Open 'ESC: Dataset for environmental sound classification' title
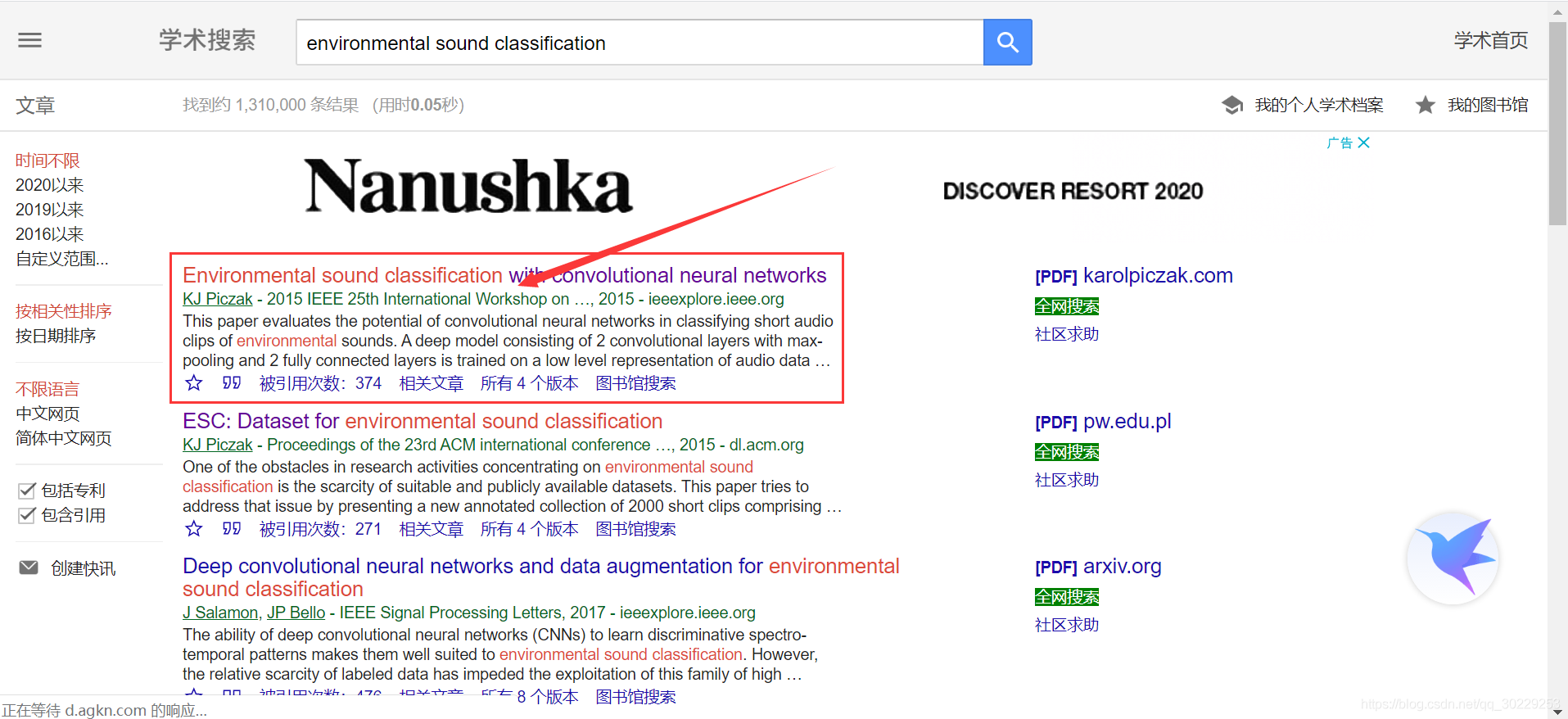This screenshot has height=719, width=1568. pos(423,421)
